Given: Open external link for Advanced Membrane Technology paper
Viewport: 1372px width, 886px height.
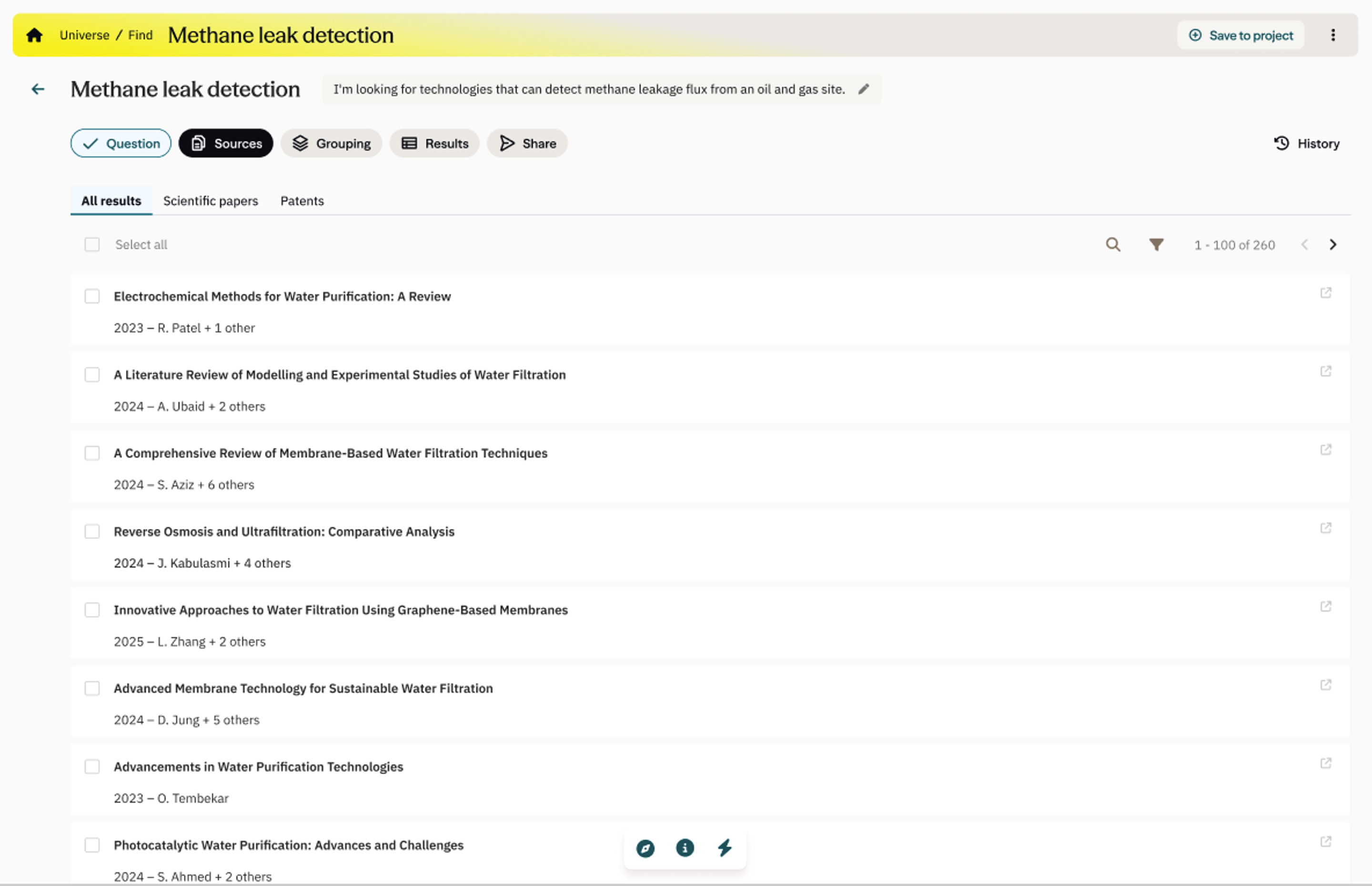Looking at the screenshot, I should [x=1325, y=685].
